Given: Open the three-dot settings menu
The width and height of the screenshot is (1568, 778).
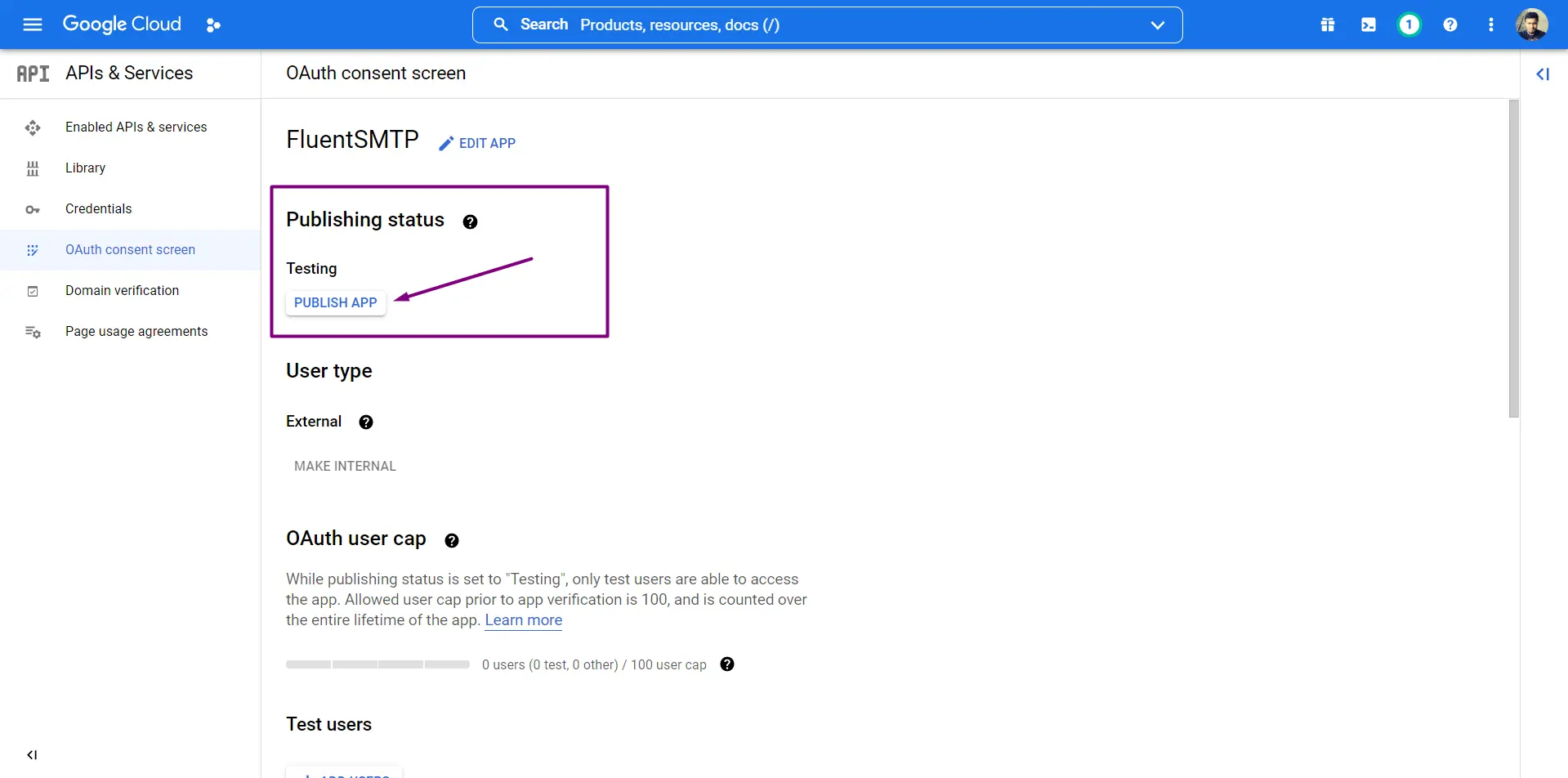Looking at the screenshot, I should (x=1491, y=25).
